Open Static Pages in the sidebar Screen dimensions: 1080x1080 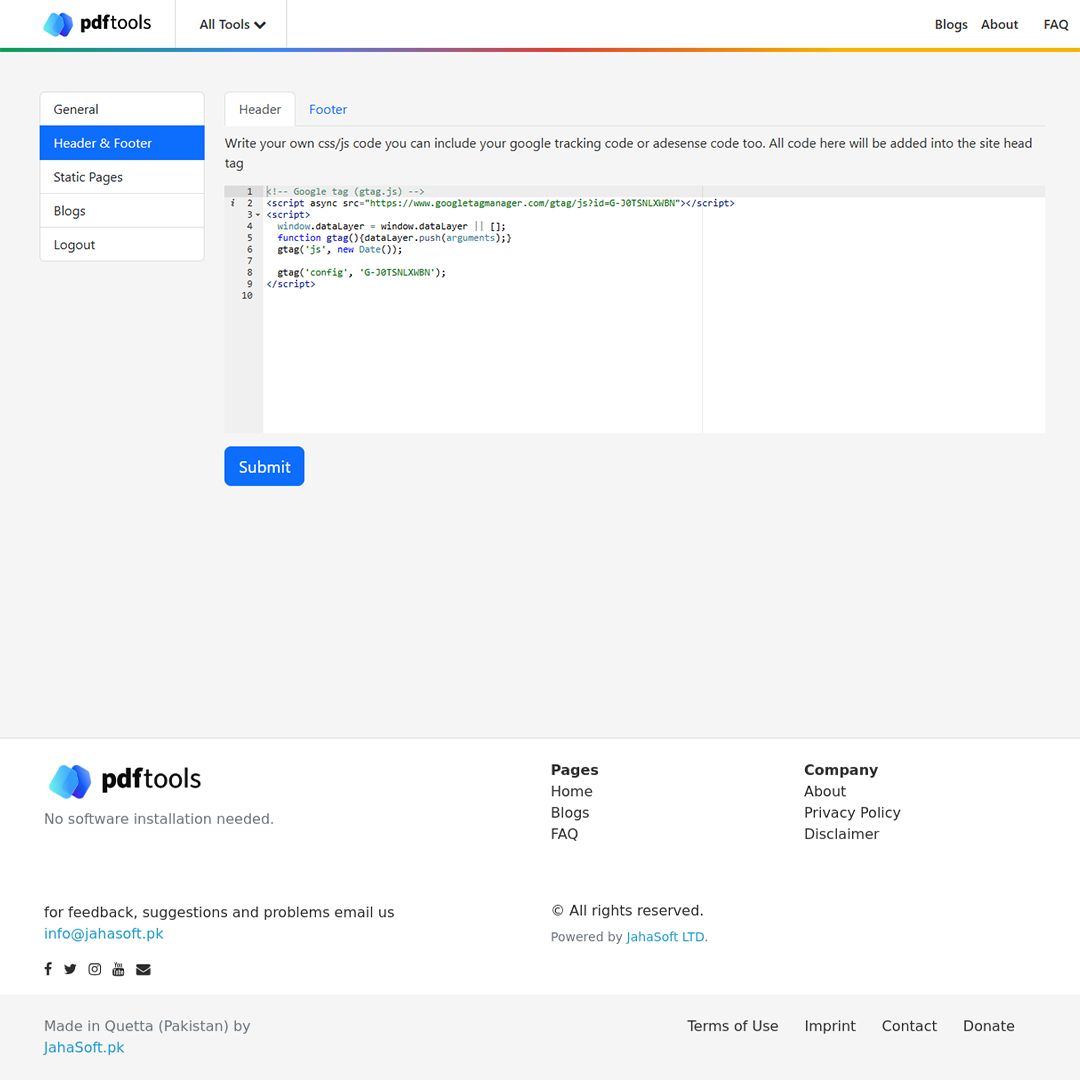pyautogui.click(x=122, y=176)
